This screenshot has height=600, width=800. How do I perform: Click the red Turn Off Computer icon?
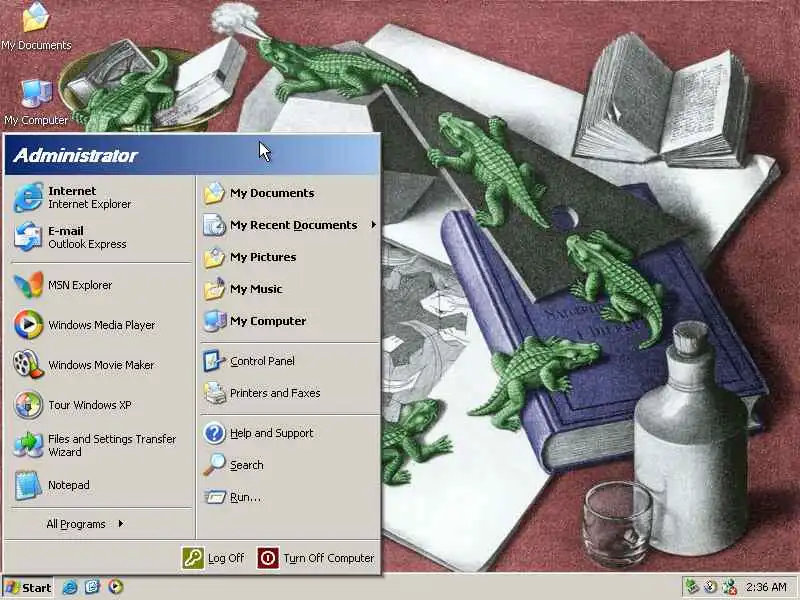pos(268,558)
